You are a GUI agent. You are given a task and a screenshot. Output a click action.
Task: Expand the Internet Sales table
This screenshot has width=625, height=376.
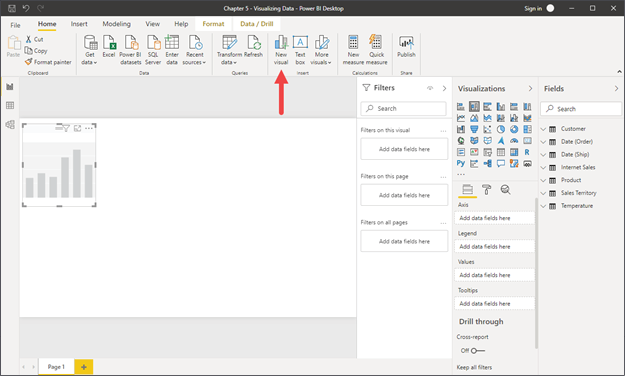tap(543, 167)
